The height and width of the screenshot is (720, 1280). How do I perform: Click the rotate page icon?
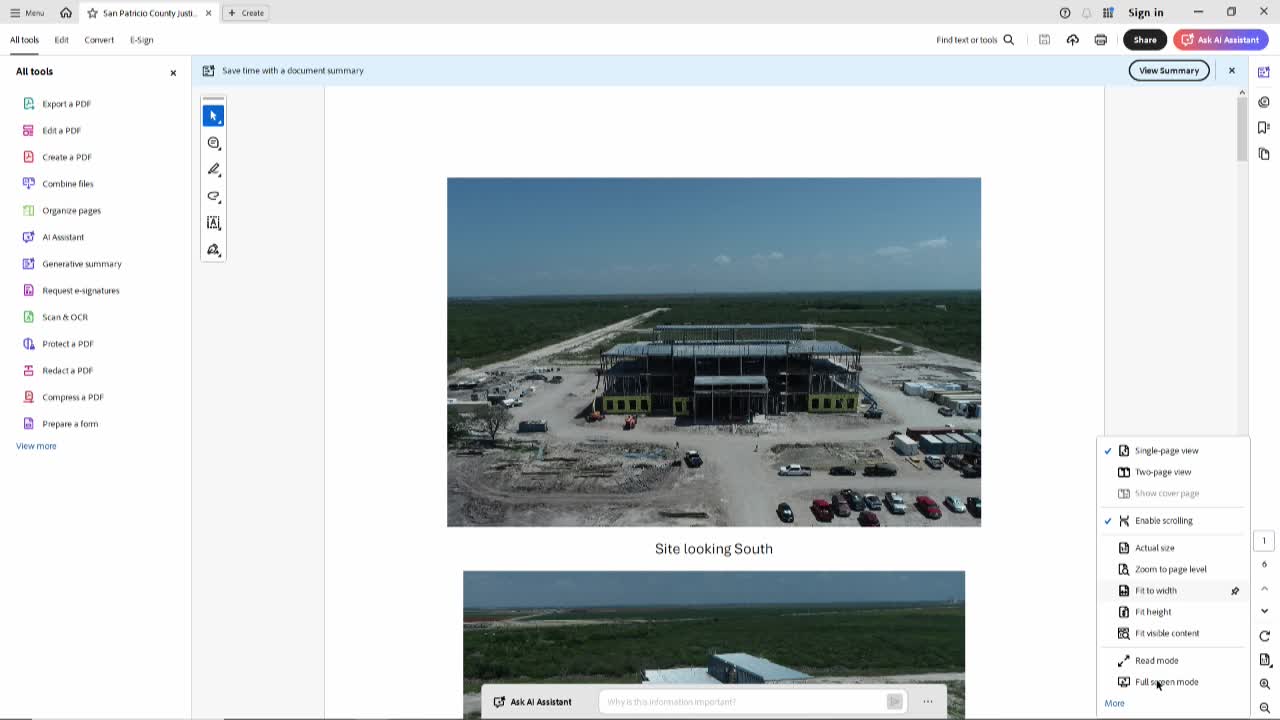(x=1264, y=636)
